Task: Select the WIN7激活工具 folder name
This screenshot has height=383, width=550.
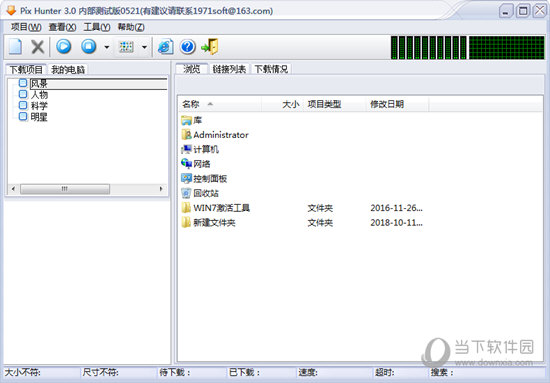Action: coord(222,208)
